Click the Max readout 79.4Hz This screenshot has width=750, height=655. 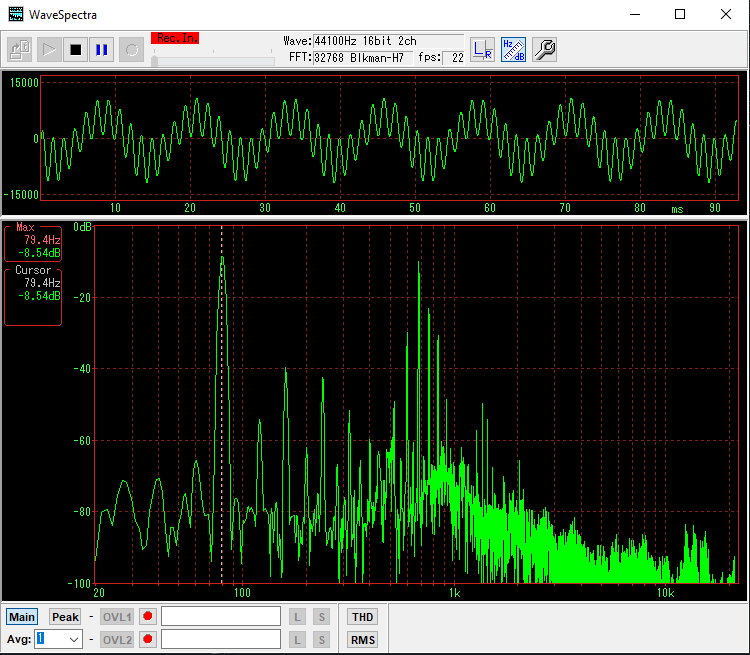pyautogui.click(x=42, y=240)
